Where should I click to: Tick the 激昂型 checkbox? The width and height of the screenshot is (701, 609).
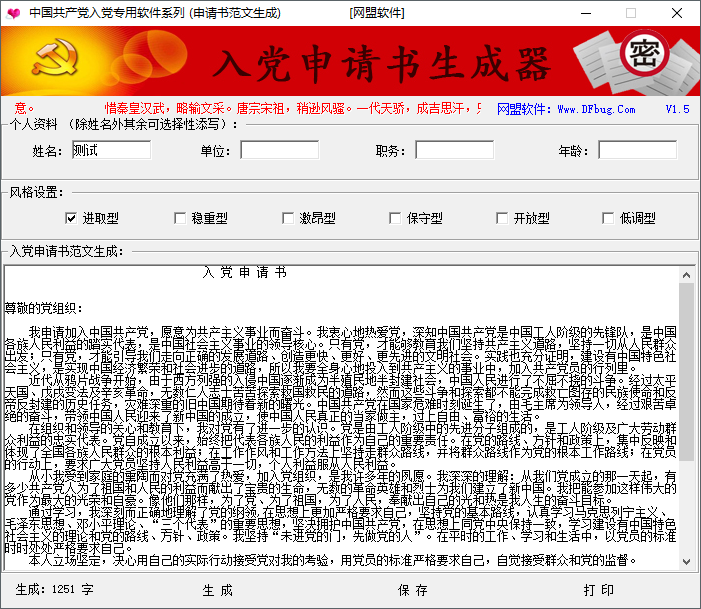[288, 218]
